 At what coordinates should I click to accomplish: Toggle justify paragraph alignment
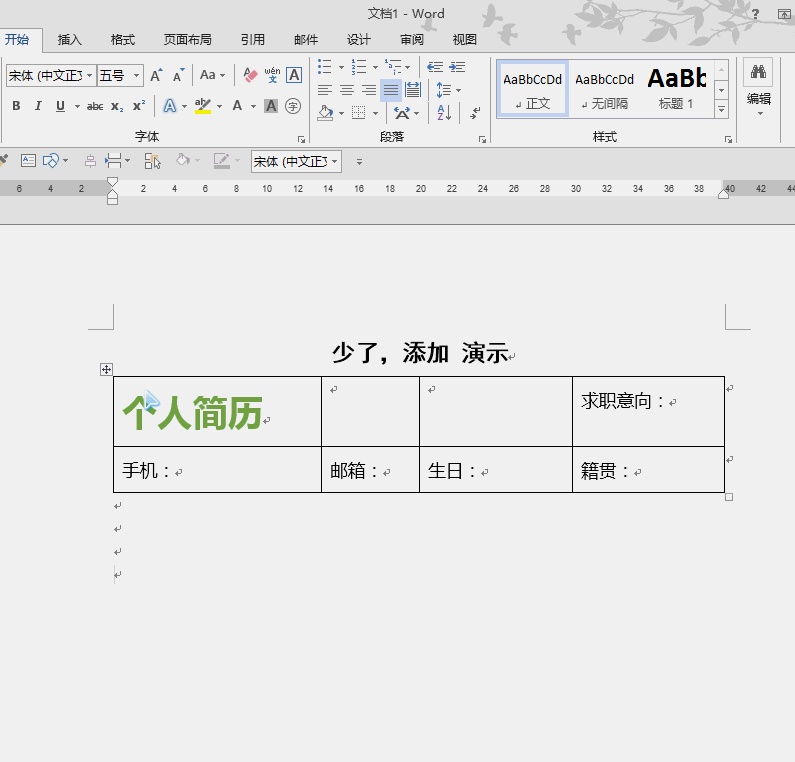tap(390, 90)
